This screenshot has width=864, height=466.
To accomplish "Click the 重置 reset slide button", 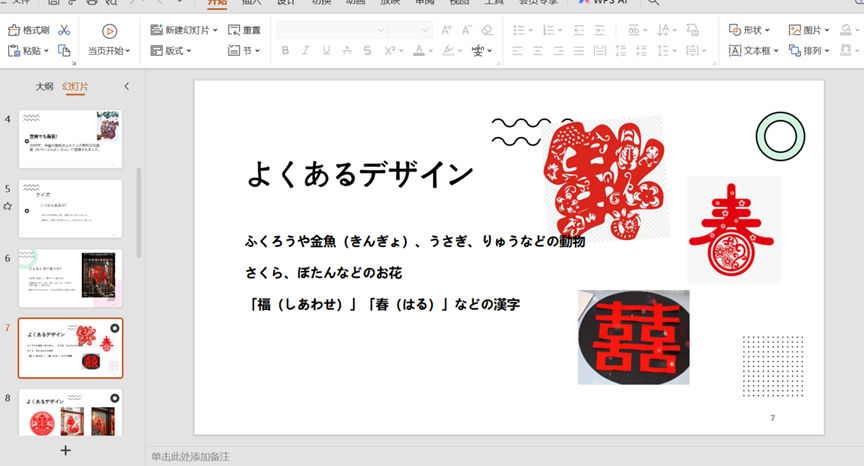I will coord(244,30).
